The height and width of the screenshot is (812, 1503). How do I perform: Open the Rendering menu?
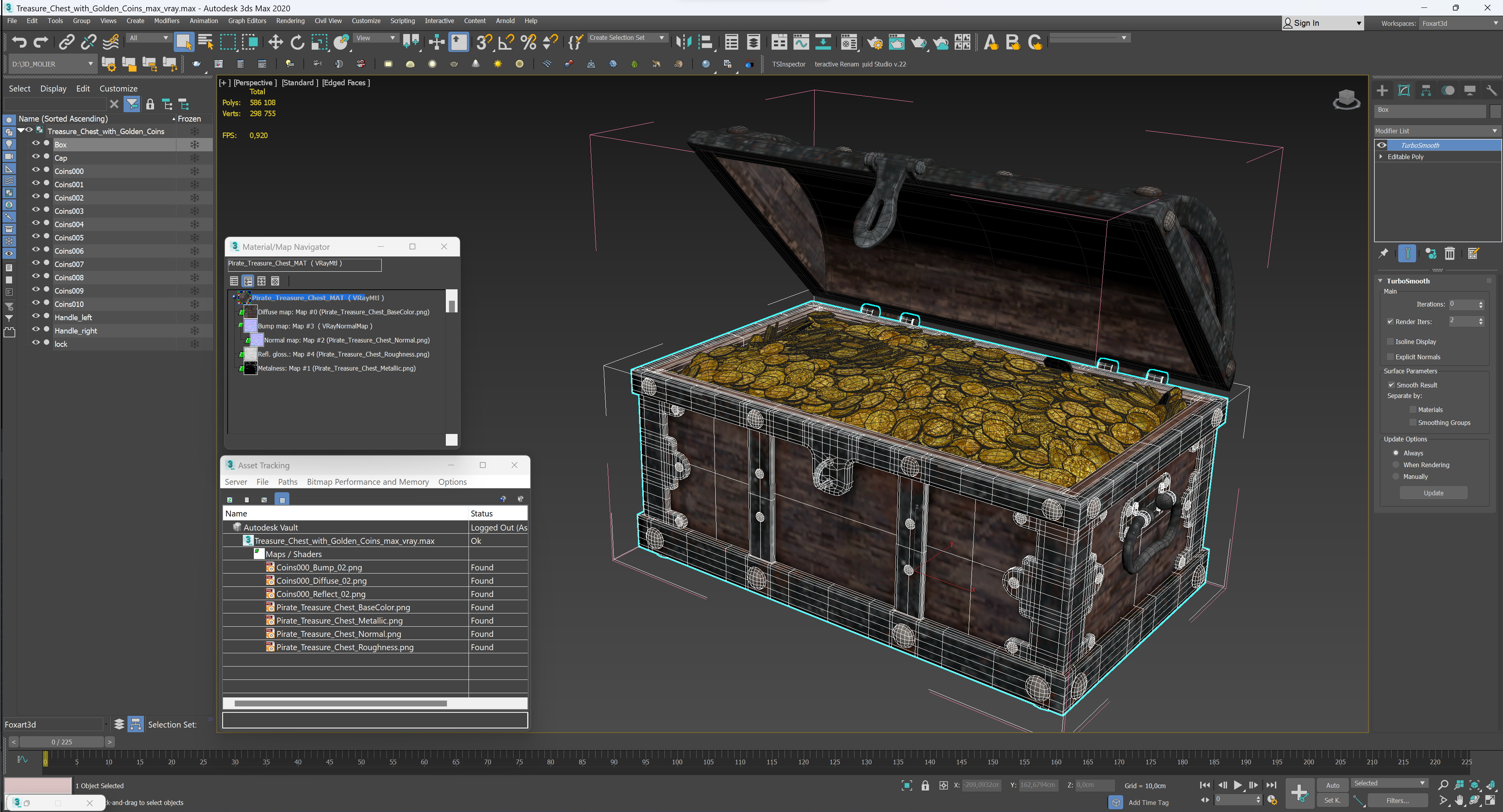[290, 20]
